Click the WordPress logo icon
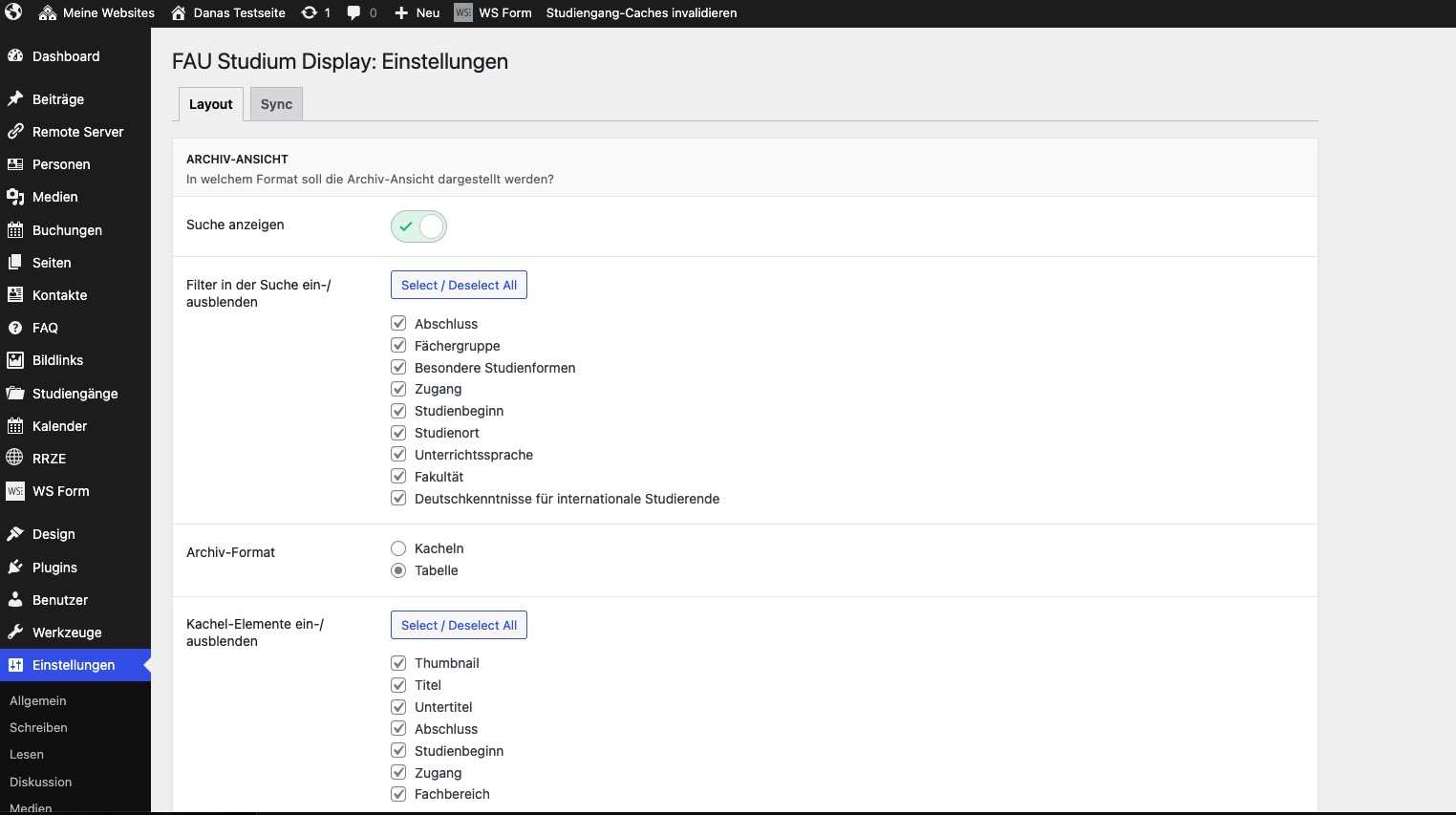Screen dimensions: 1456x815 click(x=13, y=12)
